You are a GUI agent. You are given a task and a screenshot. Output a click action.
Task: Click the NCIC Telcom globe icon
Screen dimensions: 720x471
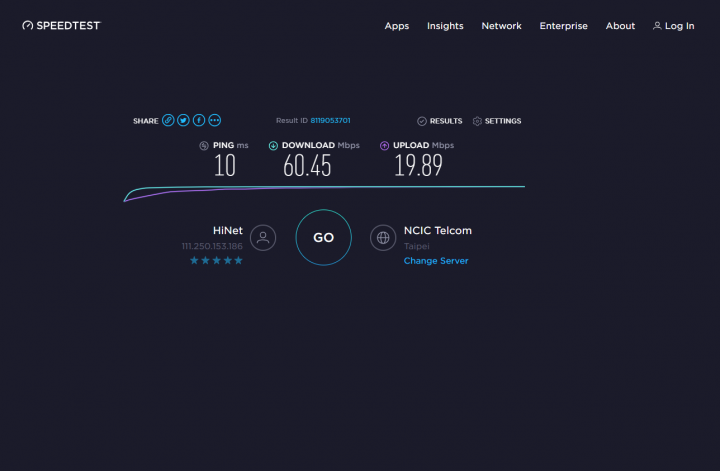pos(383,237)
